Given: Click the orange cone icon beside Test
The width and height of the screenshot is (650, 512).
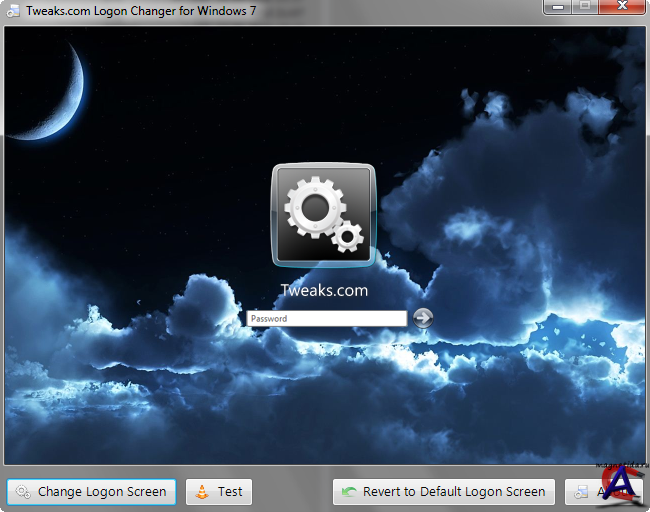Looking at the screenshot, I should [x=203, y=492].
